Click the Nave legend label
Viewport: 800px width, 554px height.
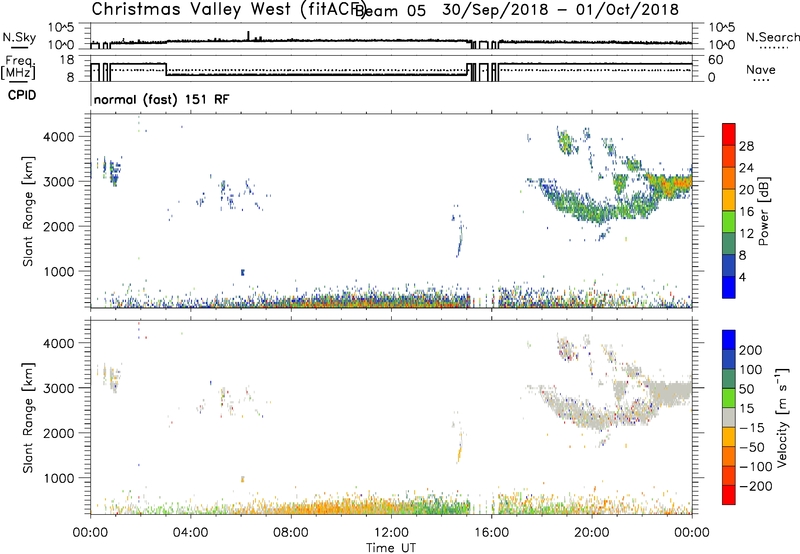coord(761,69)
